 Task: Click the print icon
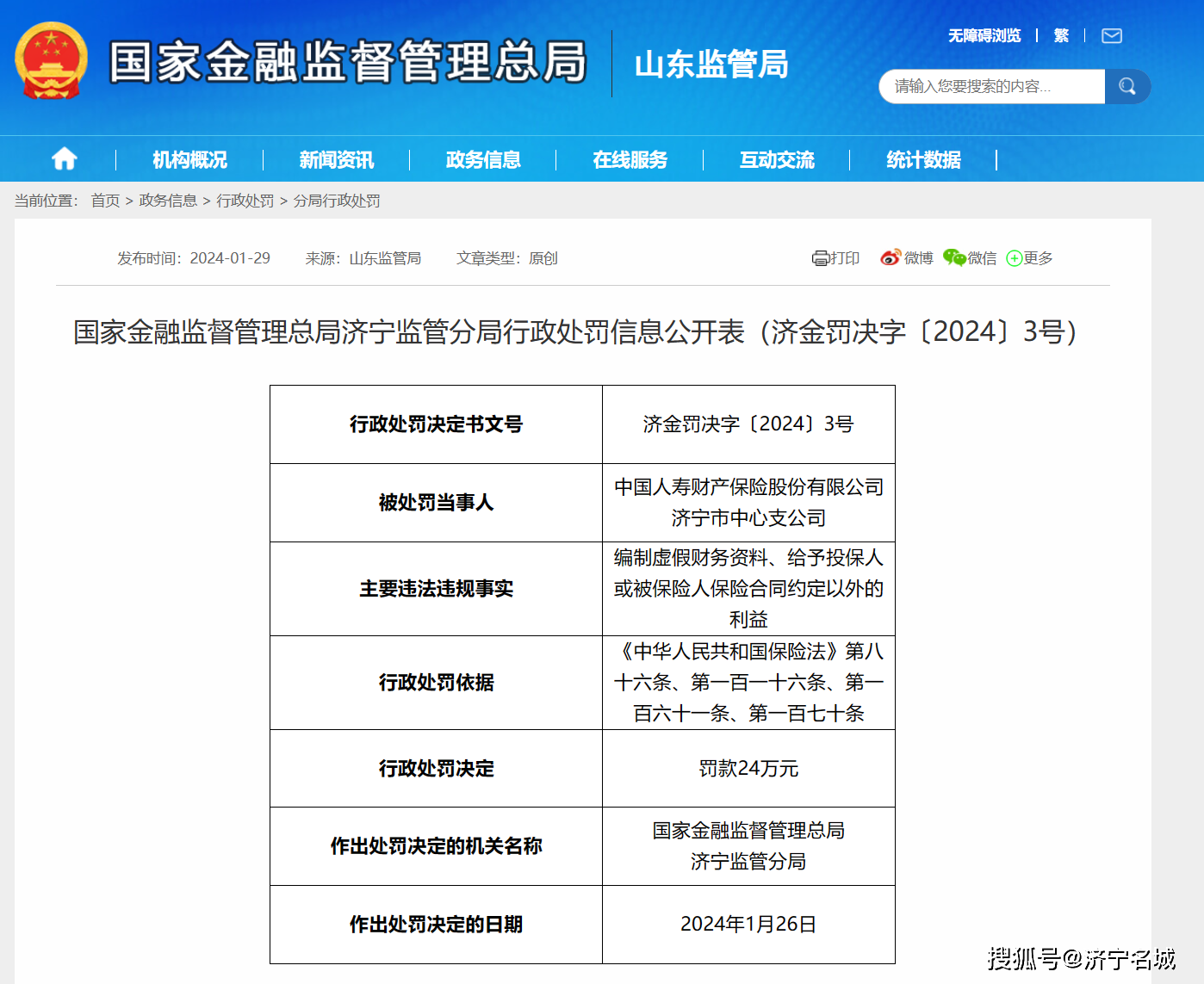tap(820, 258)
